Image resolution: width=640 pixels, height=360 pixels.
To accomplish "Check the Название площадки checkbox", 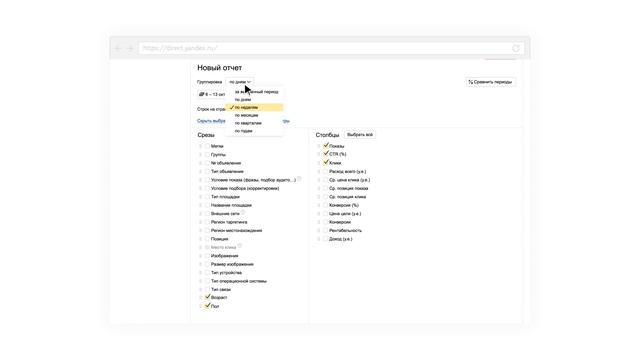I will [x=207, y=205].
